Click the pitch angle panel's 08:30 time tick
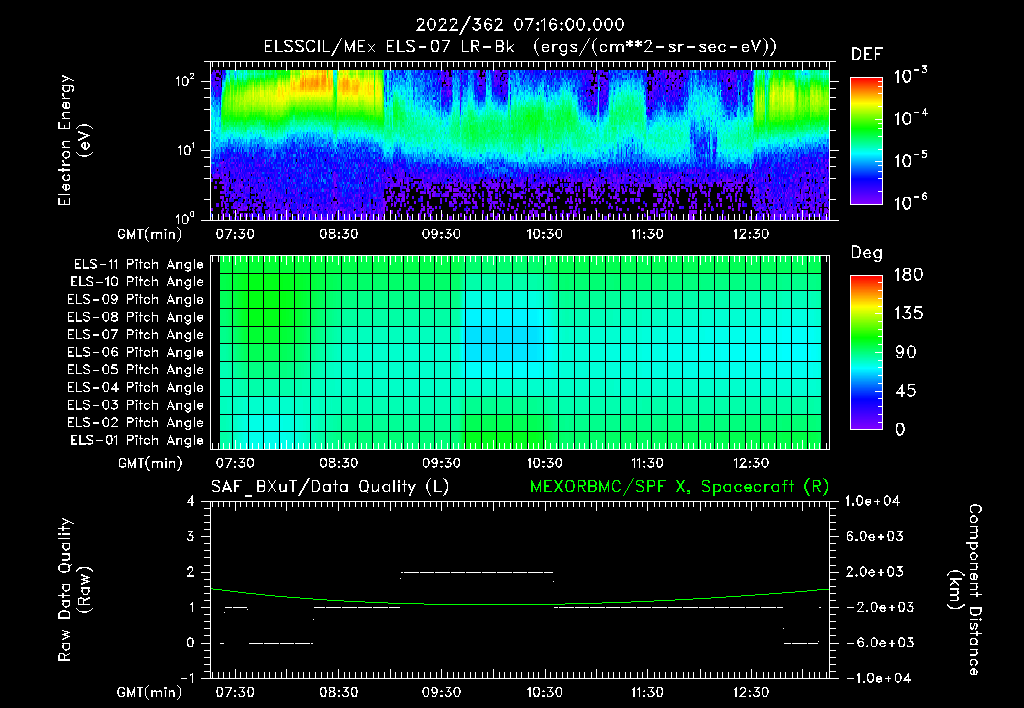This screenshot has width=1024, height=708. click(338, 463)
